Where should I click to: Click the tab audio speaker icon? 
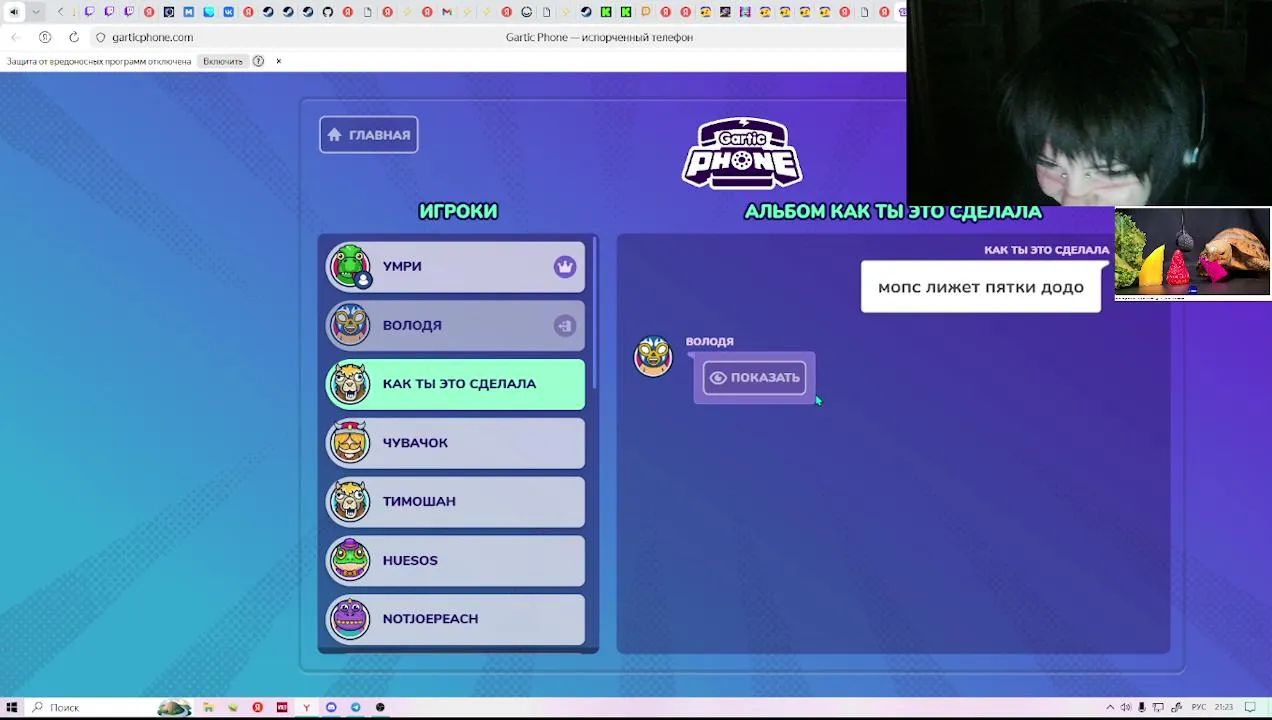(x=14, y=12)
